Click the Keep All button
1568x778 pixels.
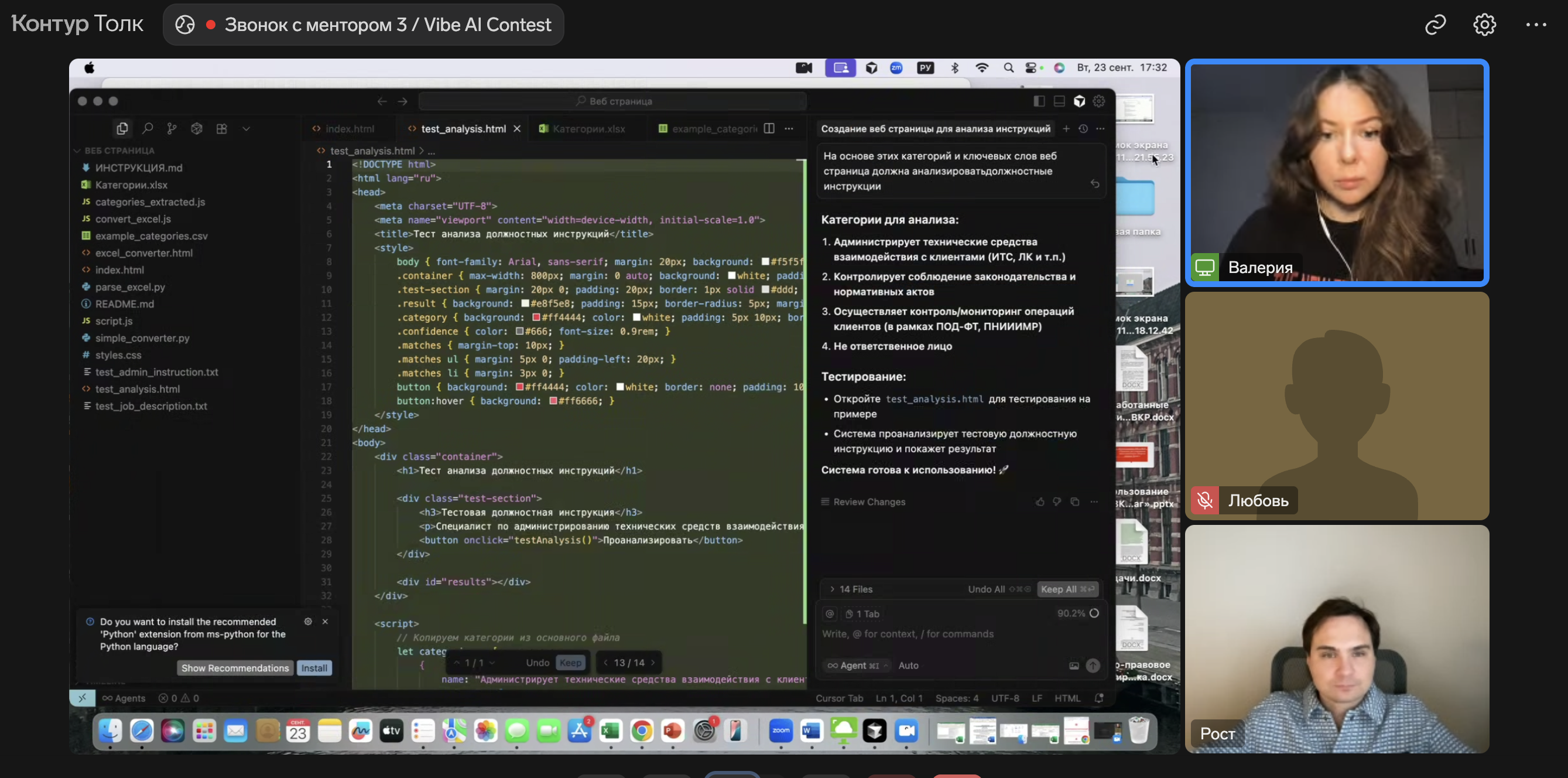pyautogui.click(x=1066, y=589)
